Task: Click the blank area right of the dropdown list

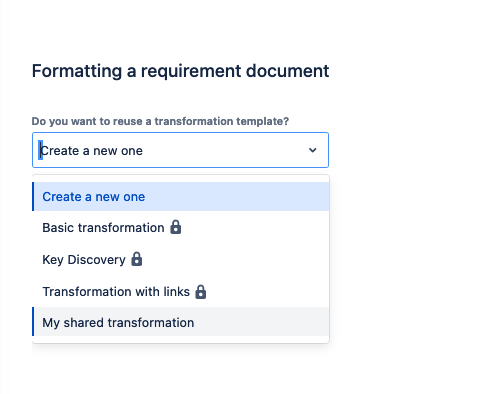Action: (403, 258)
